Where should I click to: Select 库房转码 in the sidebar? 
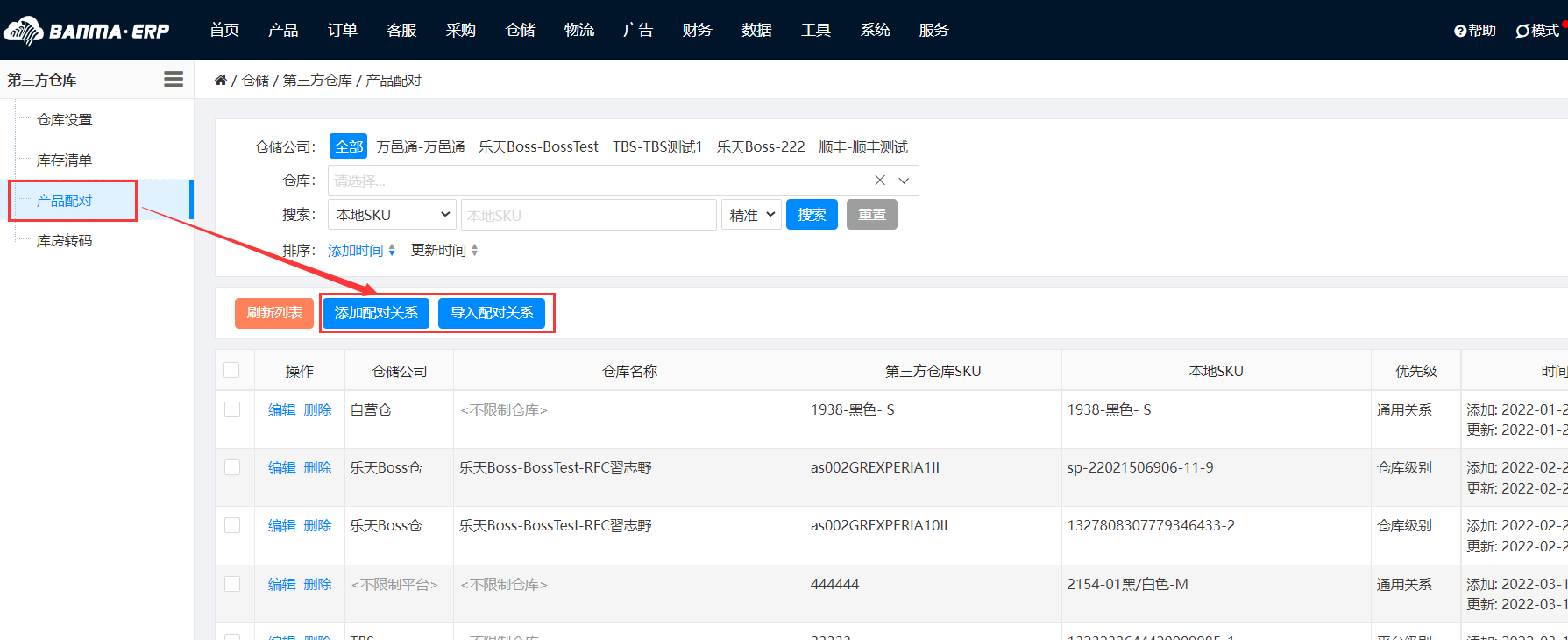pyautogui.click(x=64, y=240)
